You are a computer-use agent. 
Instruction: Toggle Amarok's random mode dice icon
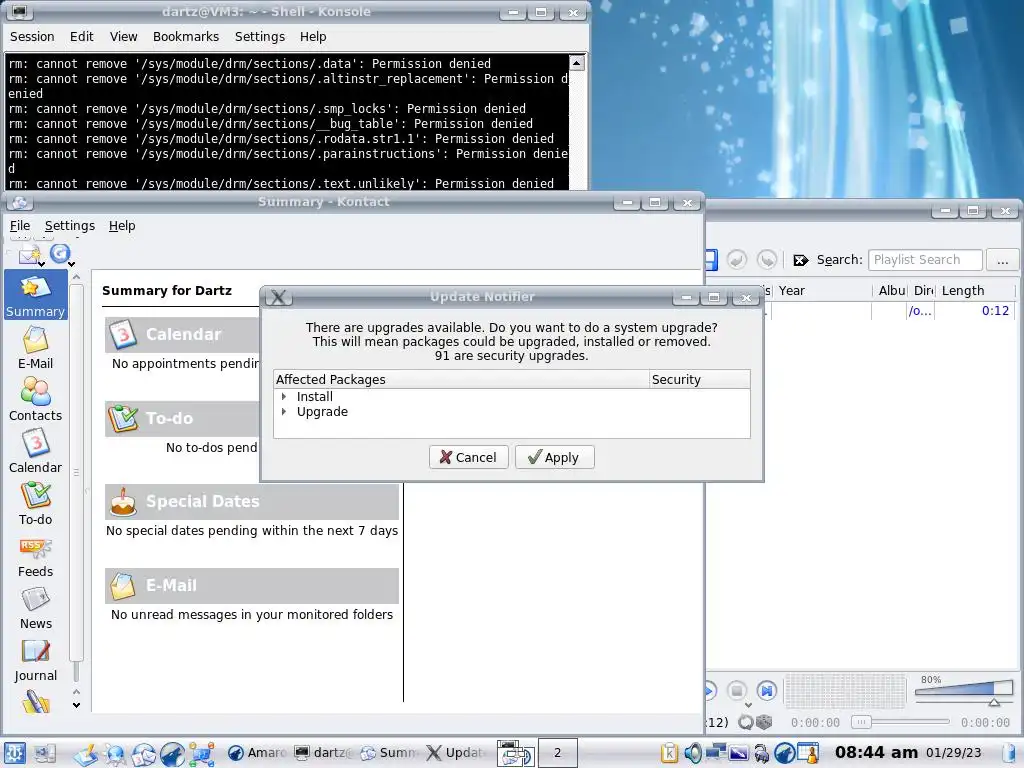(x=764, y=722)
